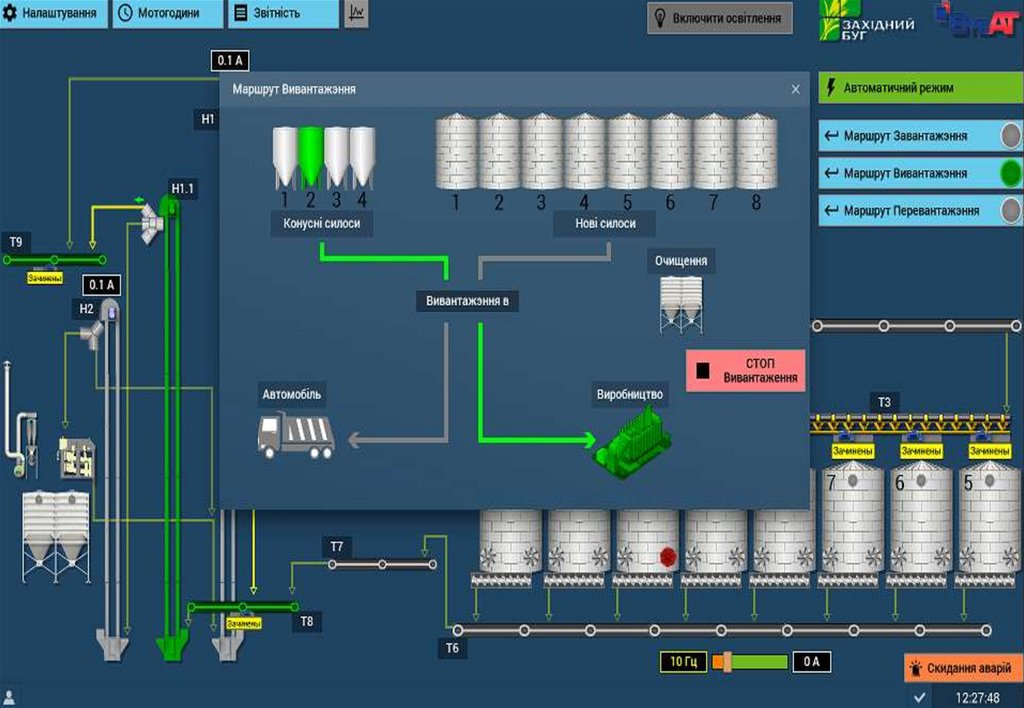Screen dimensions: 1024x708
Task: Click the 10 Гц frequency value field
Action: [683, 662]
